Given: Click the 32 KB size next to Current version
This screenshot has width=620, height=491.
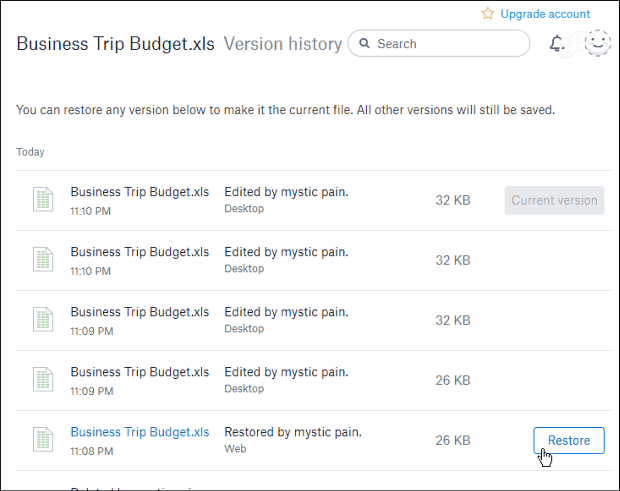Looking at the screenshot, I should [x=453, y=200].
